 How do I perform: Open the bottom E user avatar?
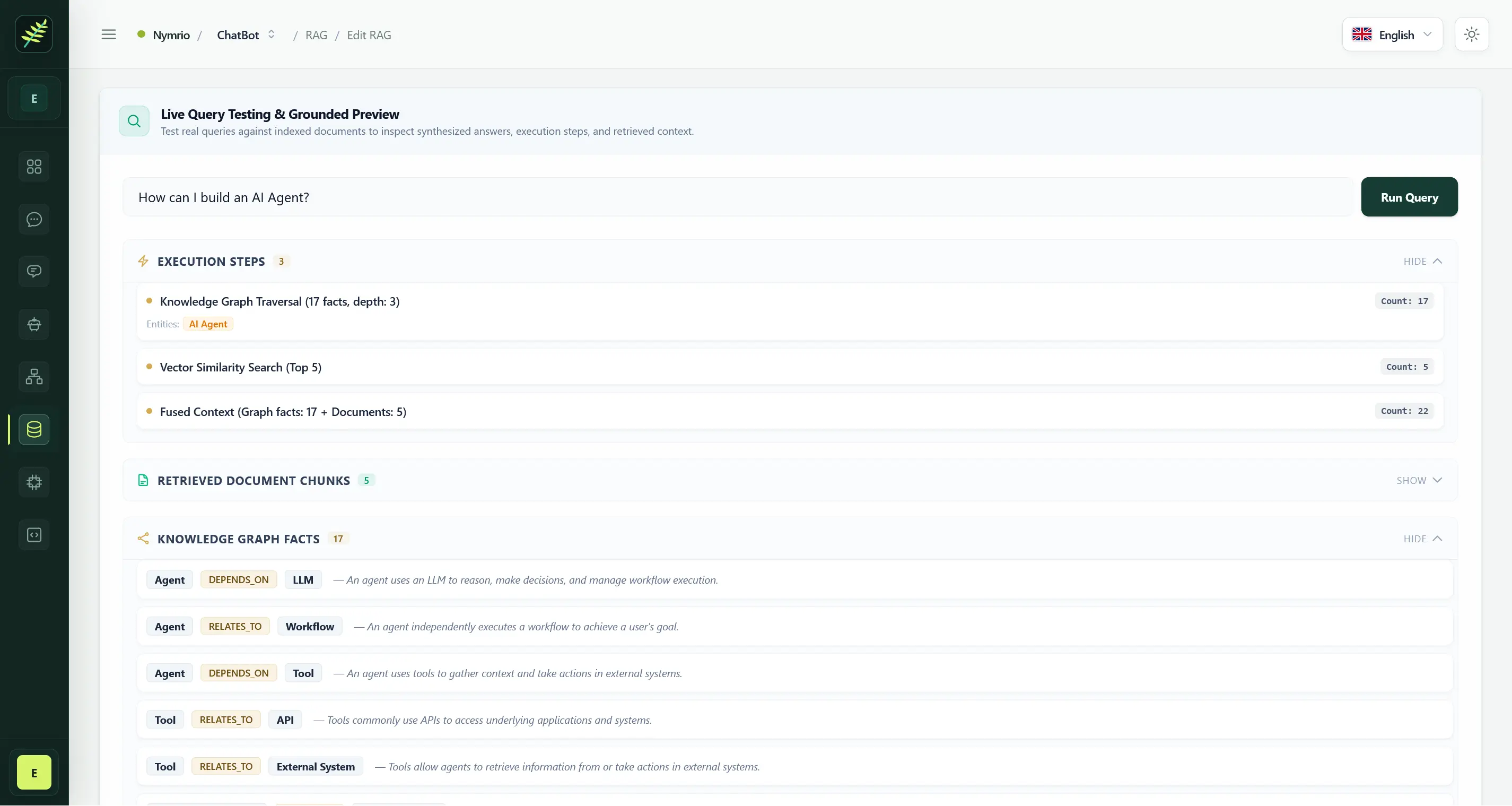tap(34, 773)
